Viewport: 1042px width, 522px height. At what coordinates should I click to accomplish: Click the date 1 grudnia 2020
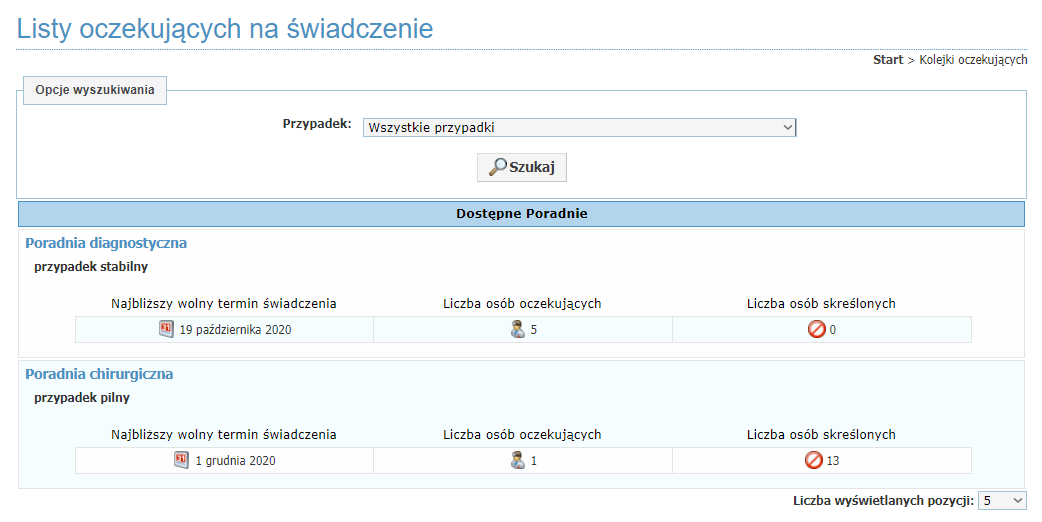[235, 461]
